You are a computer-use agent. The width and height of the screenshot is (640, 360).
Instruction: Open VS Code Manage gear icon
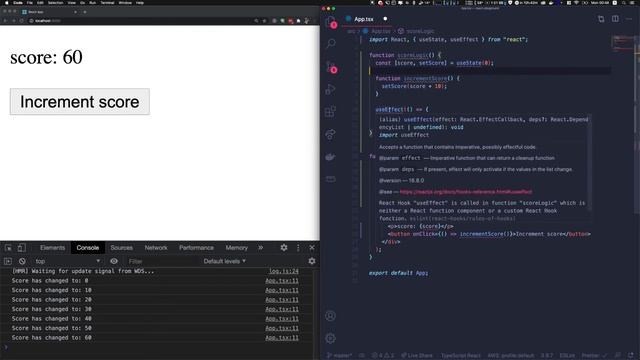coord(331,338)
